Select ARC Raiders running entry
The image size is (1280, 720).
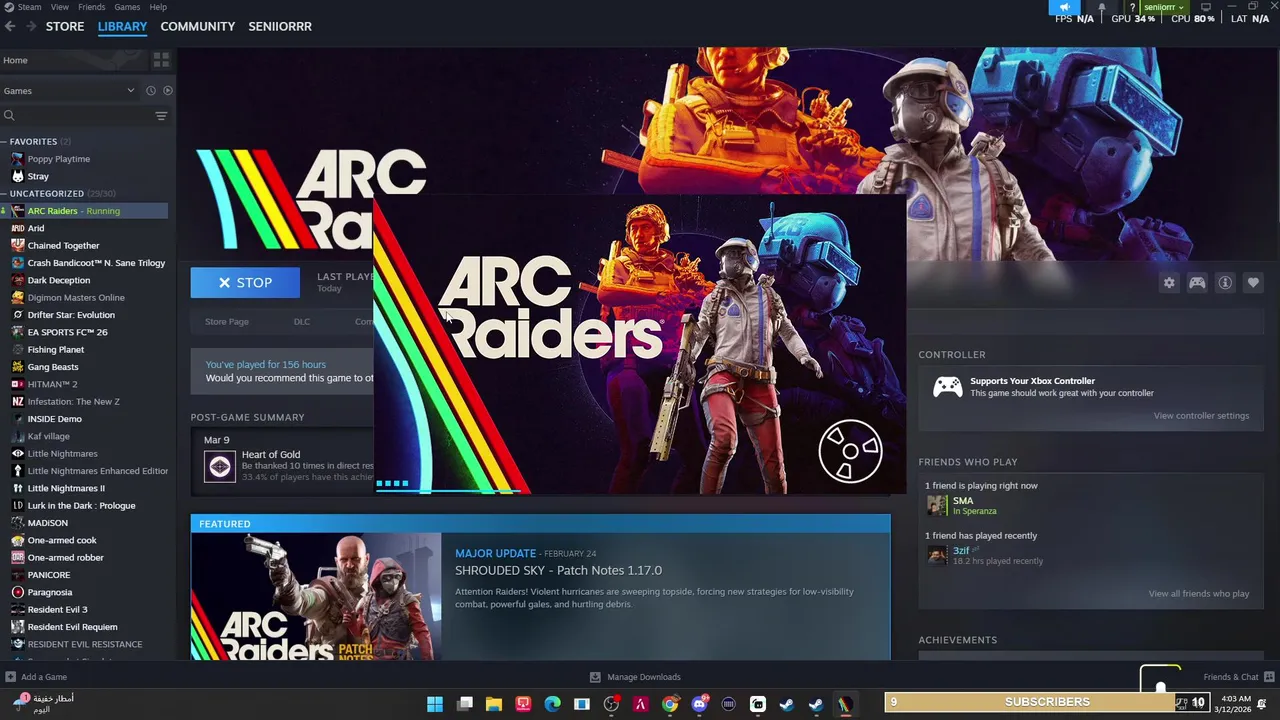point(84,211)
